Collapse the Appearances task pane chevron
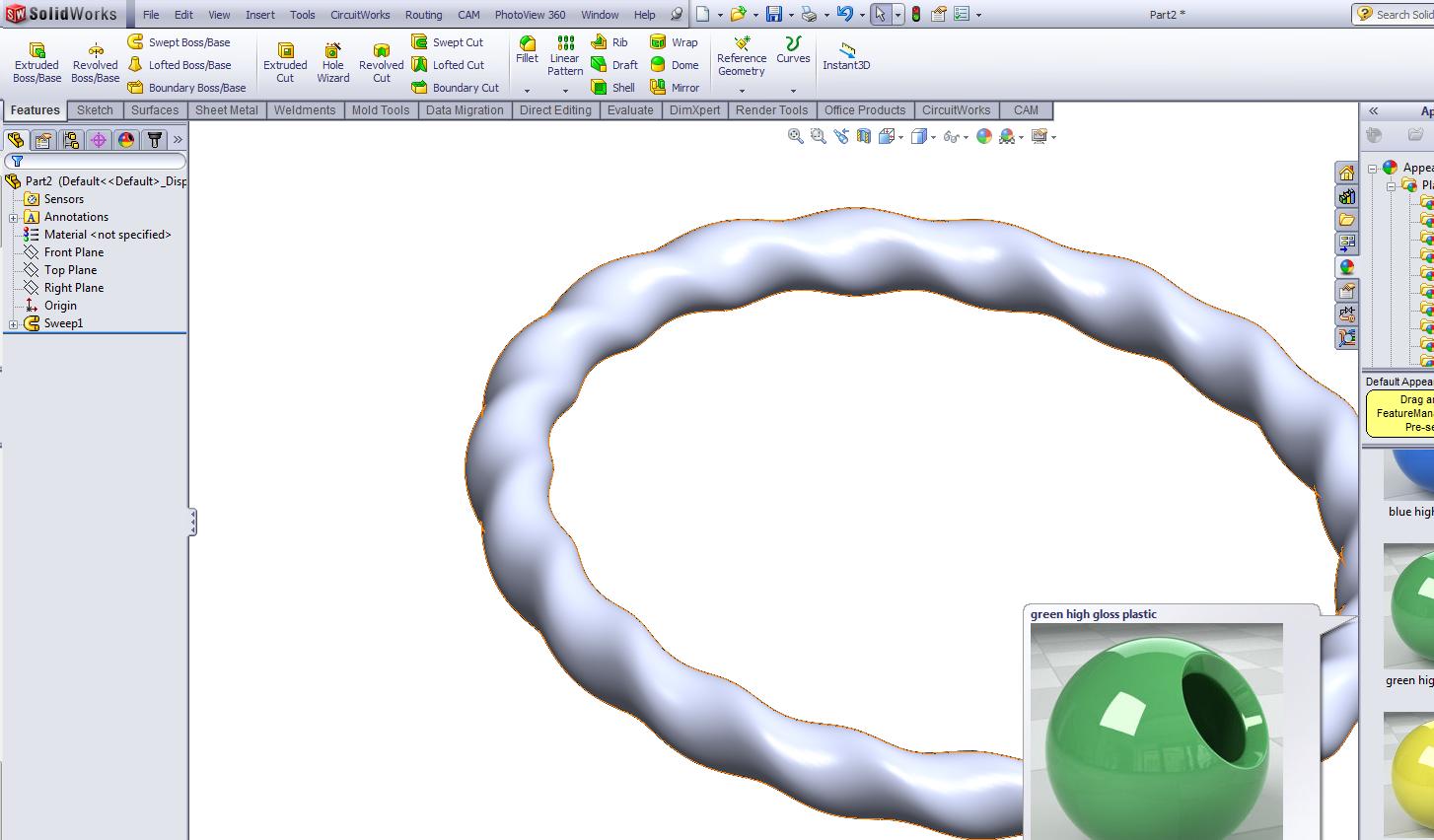Image resolution: width=1434 pixels, height=840 pixels. (1373, 111)
